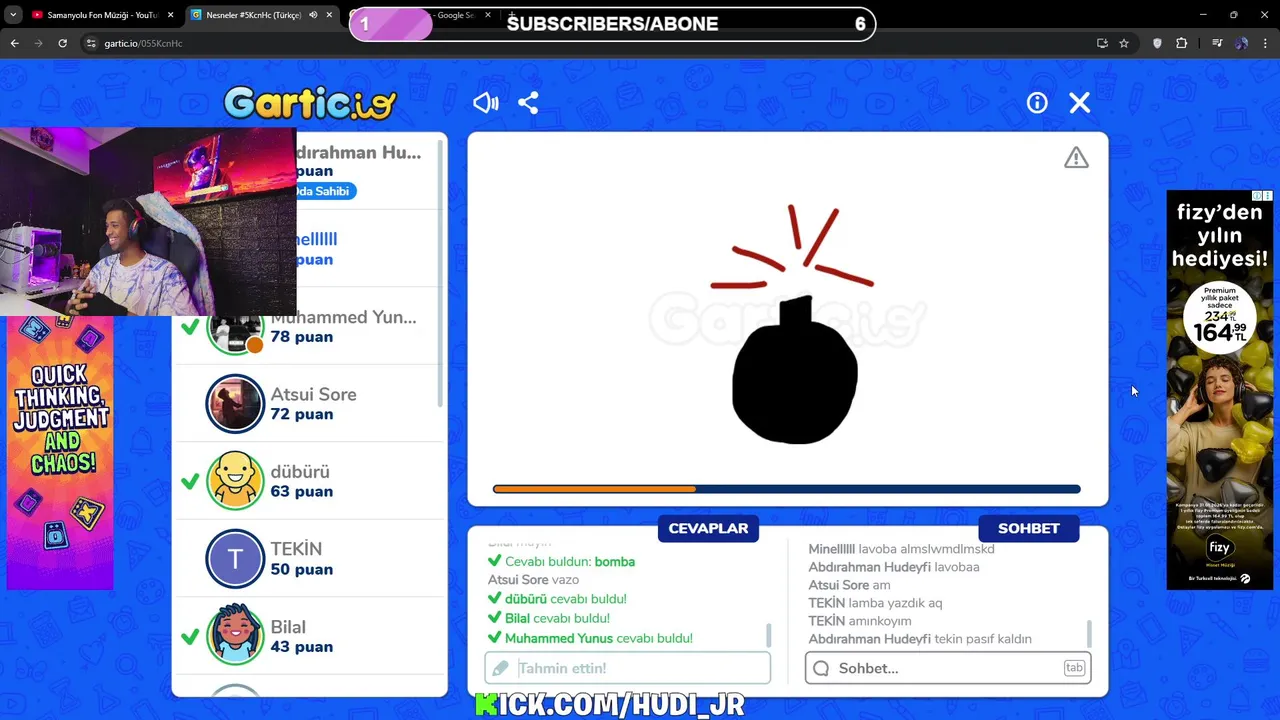The image size is (1280, 720).
Task: Close the Nesneler #5KcnHc tab
Action: tap(329, 15)
